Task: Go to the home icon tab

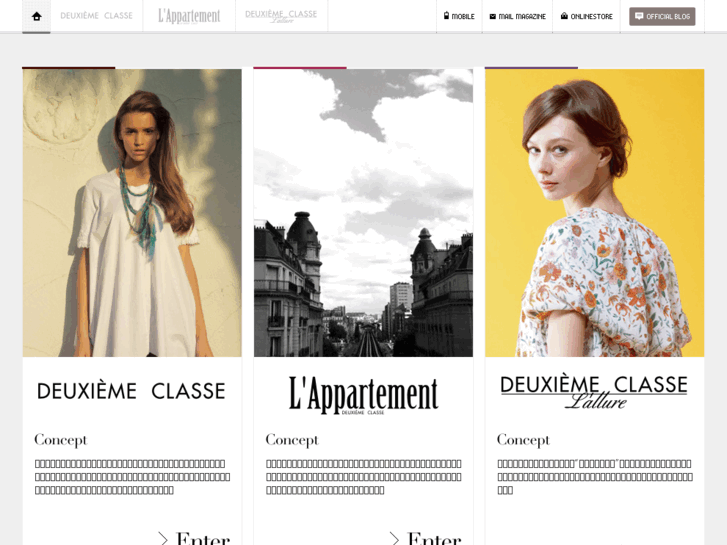Action: (x=36, y=16)
